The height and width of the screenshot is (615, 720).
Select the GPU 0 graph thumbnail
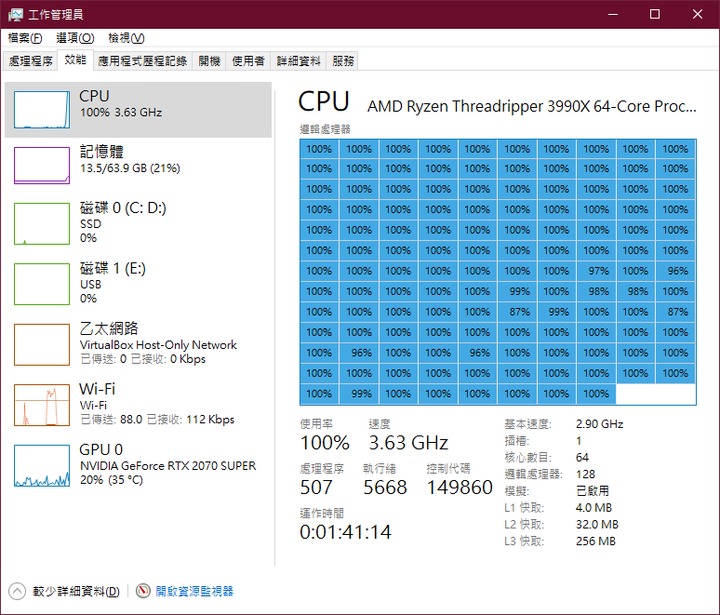click(42, 466)
